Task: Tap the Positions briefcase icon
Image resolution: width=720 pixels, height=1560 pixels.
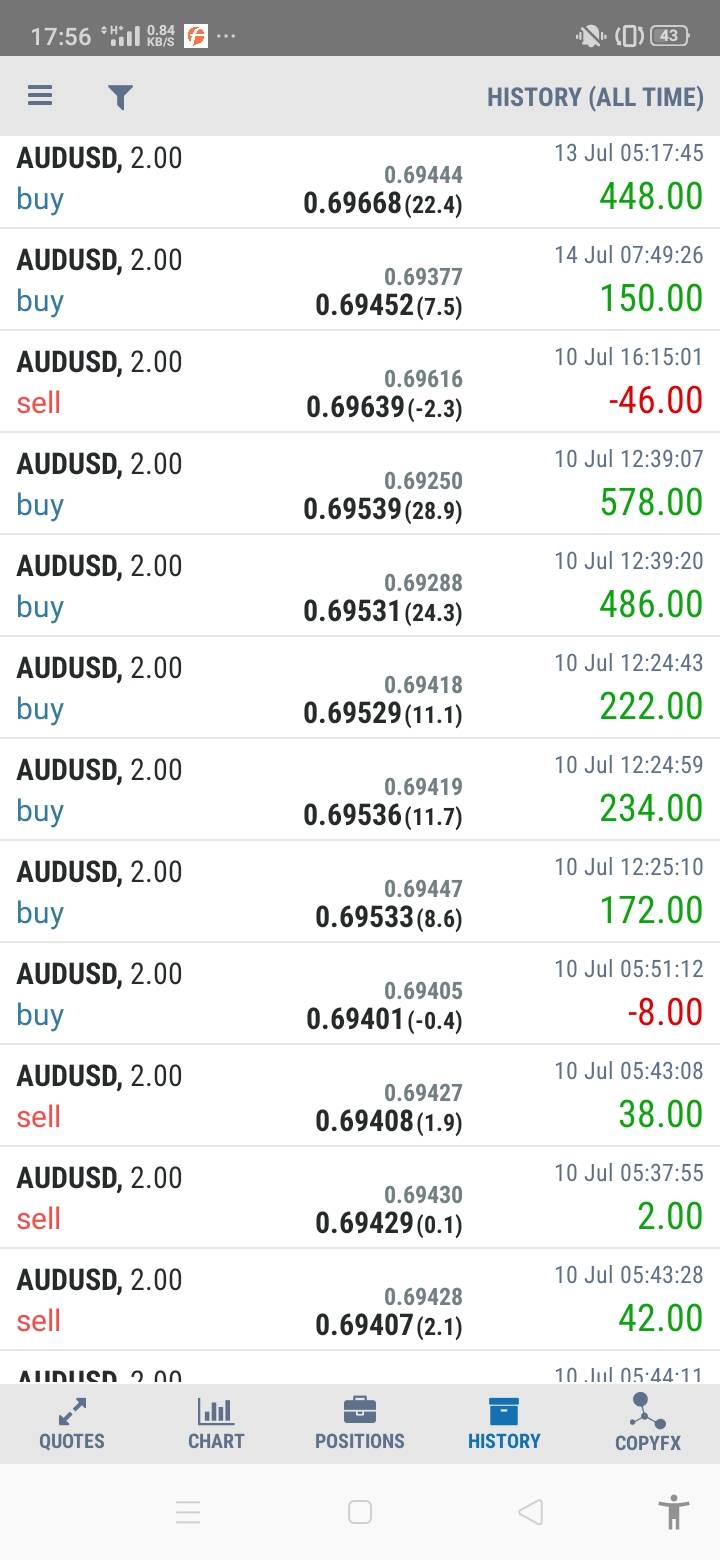Action: point(360,1411)
